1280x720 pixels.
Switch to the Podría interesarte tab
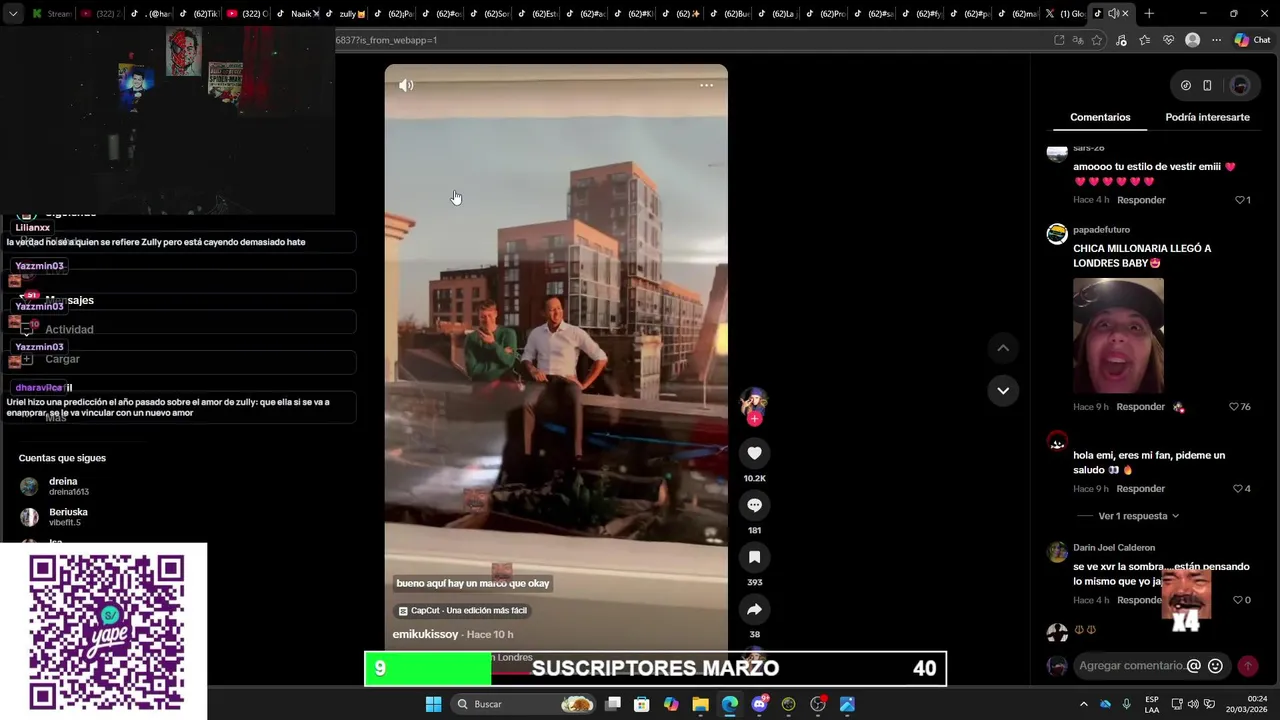point(1207,117)
